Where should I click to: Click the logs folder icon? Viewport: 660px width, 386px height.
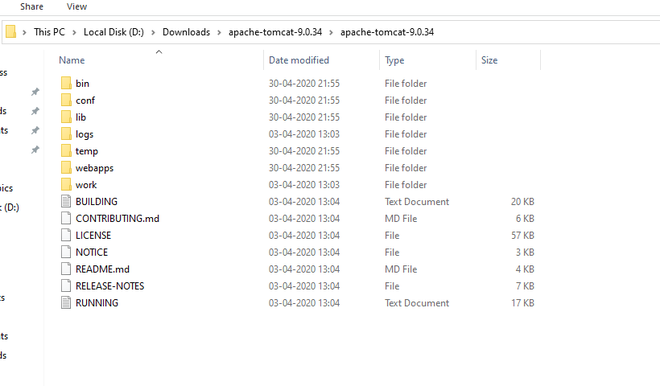pos(66,133)
